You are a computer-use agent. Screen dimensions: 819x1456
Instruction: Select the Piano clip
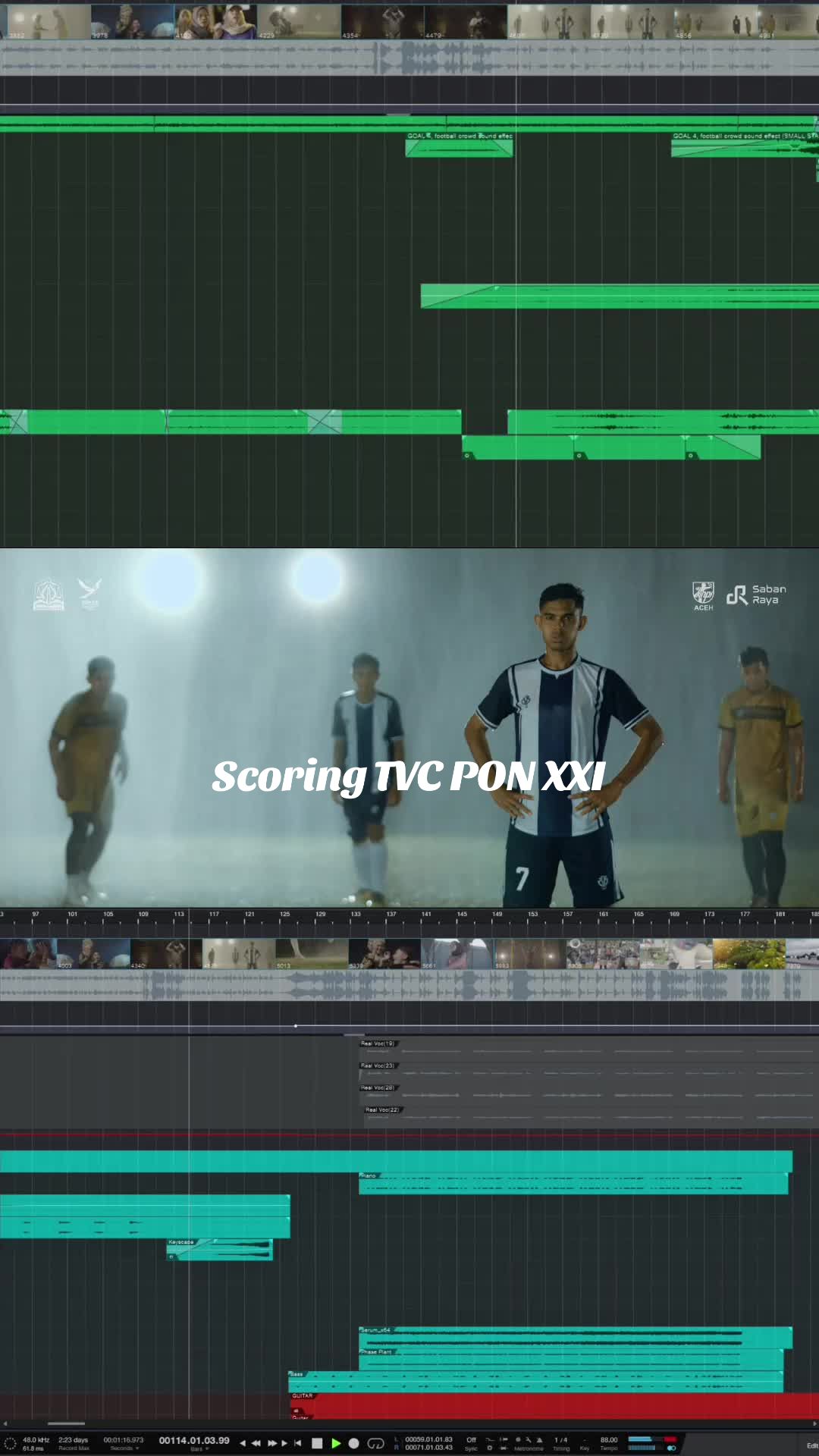tap(573, 1183)
